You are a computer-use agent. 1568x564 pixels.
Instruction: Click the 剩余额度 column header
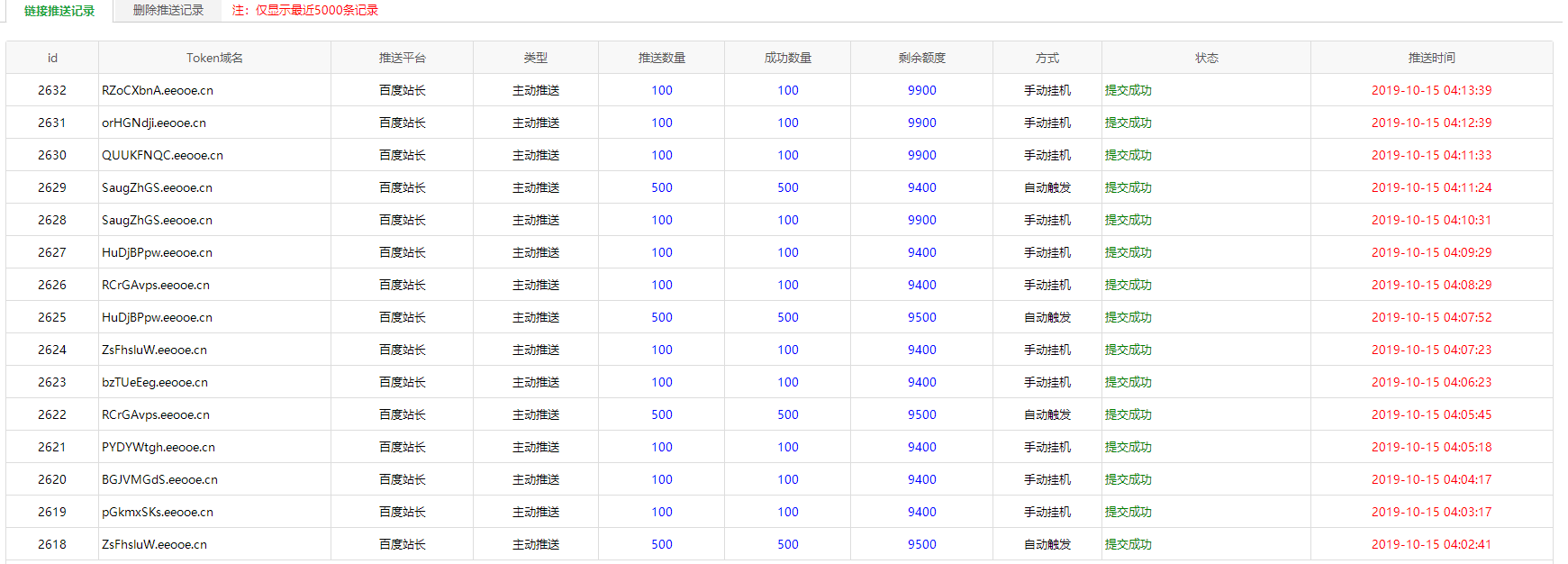click(921, 58)
